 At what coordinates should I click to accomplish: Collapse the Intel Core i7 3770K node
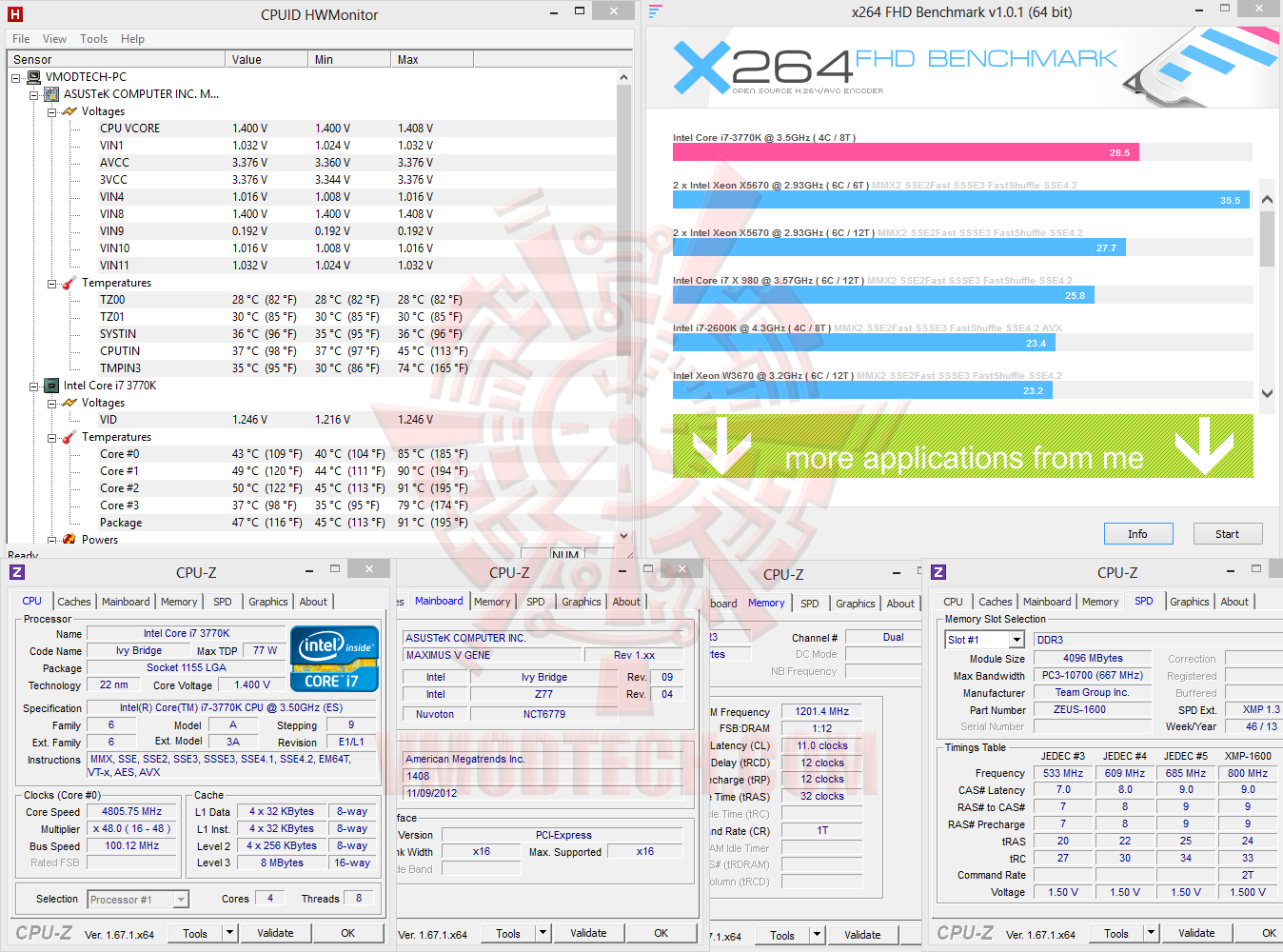(33, 386)
